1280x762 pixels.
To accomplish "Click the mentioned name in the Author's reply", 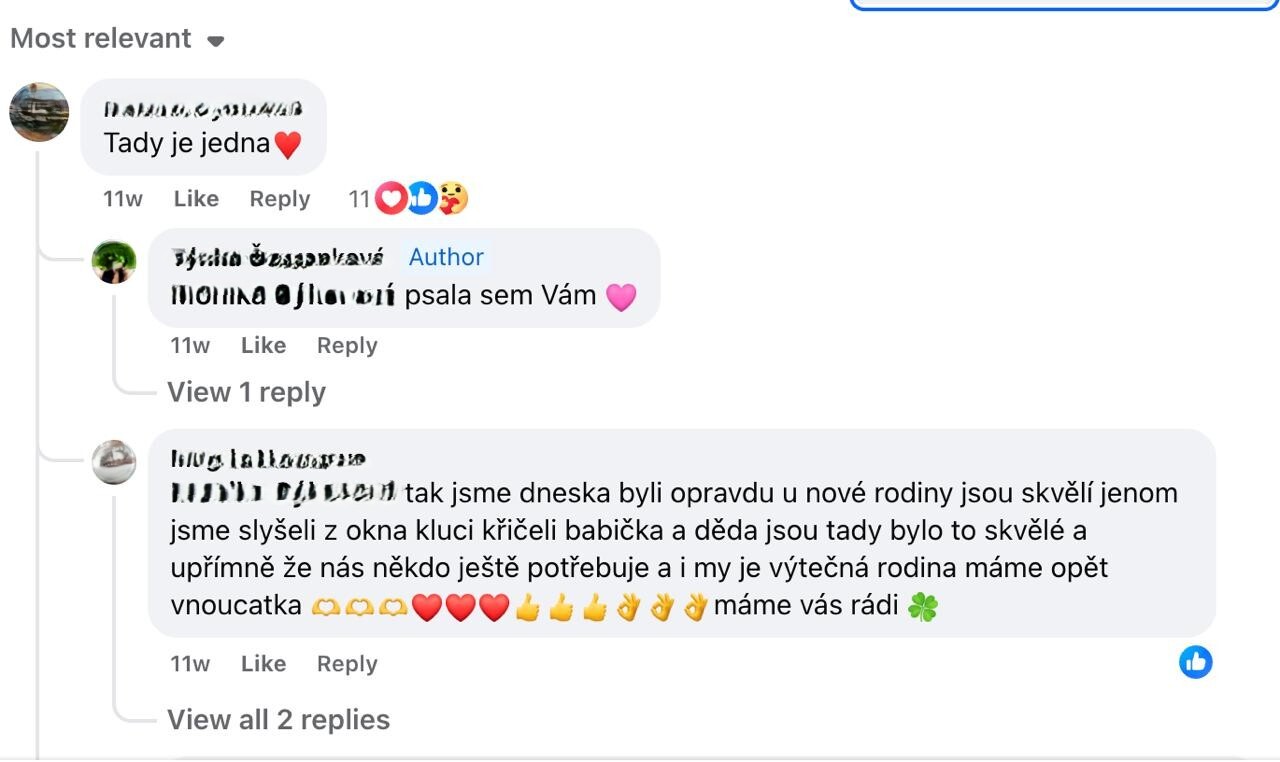I will pyautogui.click(x=283, y=296).
